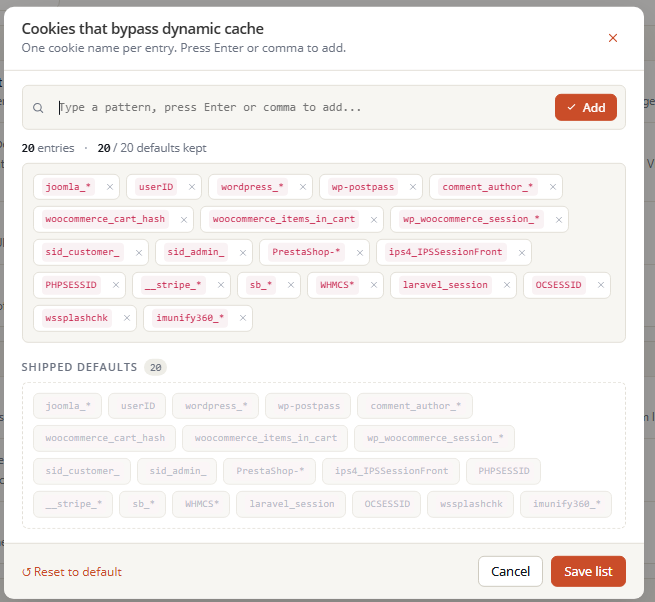This screenshot has height=602, width=655.
Task: Click shipped default chip woocommerce_items_in_cart
Action: pos(265,438)
